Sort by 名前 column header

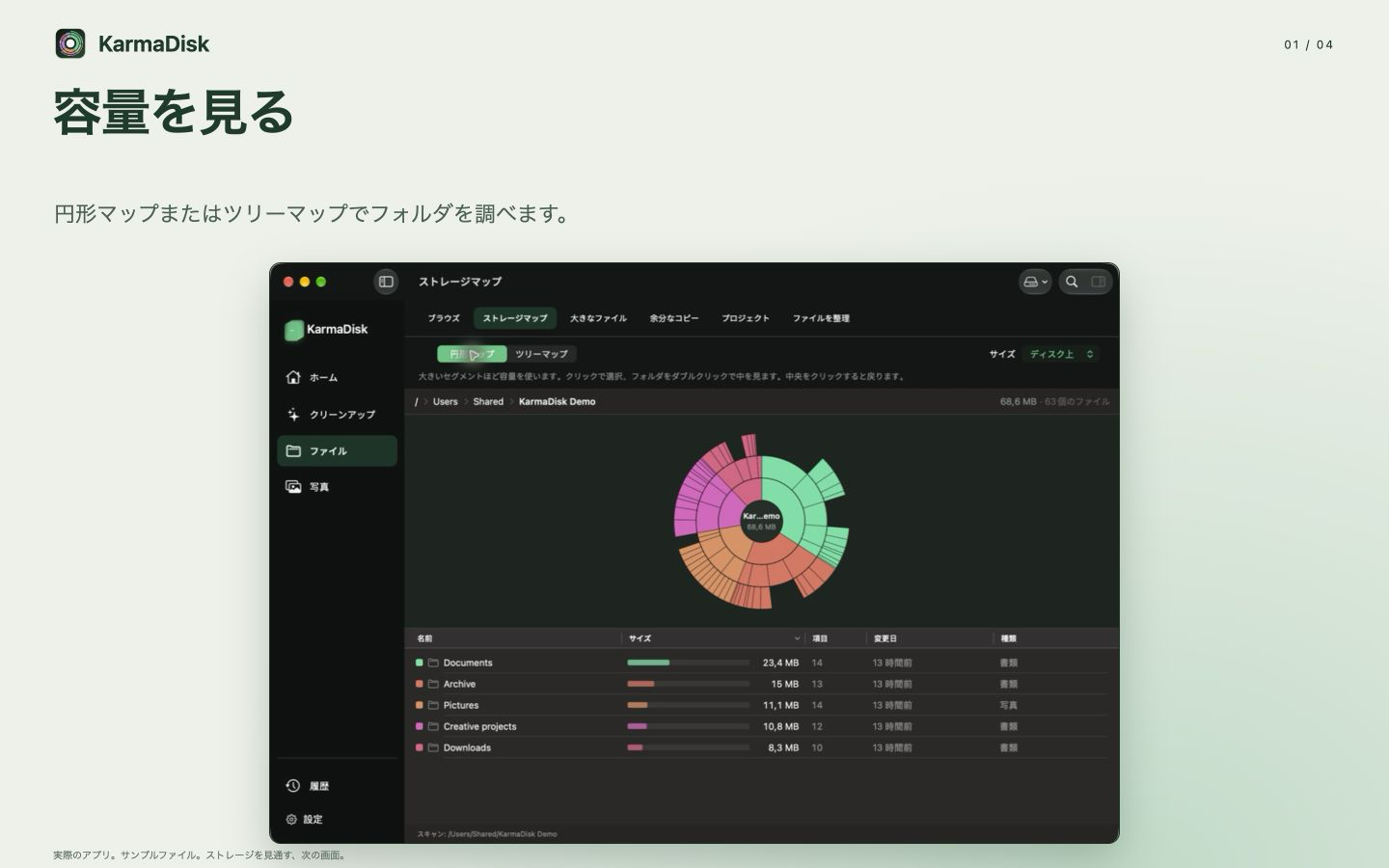tap(424, 638)
